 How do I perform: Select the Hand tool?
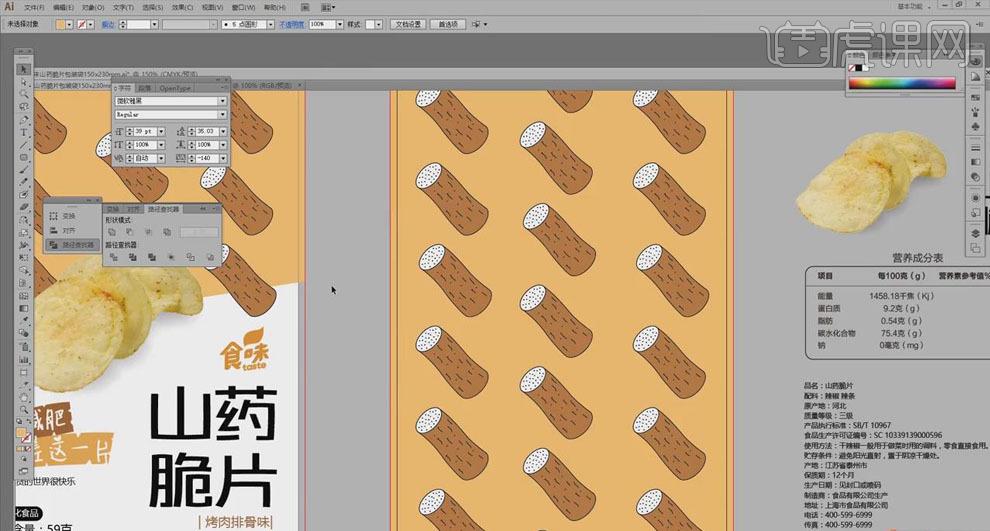(x=24, y=397)
